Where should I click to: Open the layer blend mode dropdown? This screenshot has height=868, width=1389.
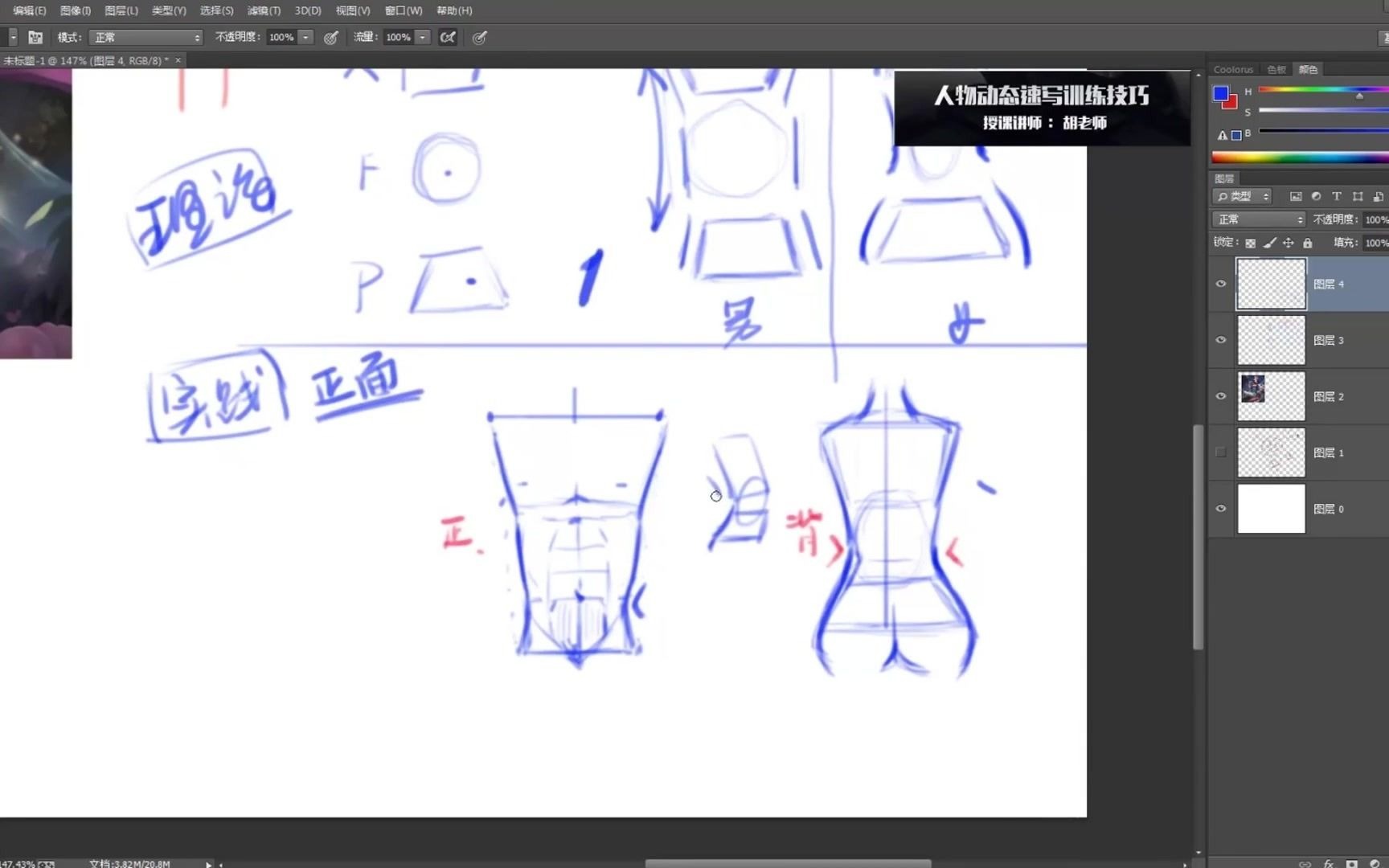click(1257, 219)
